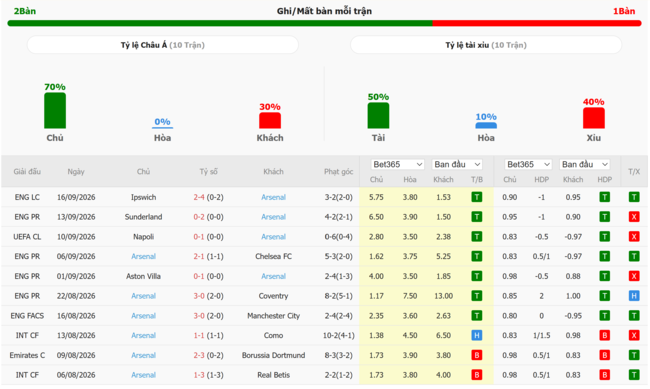Open Arsenal link in the Real Betis row
The image size is (650, 389).
pos(143,375)
